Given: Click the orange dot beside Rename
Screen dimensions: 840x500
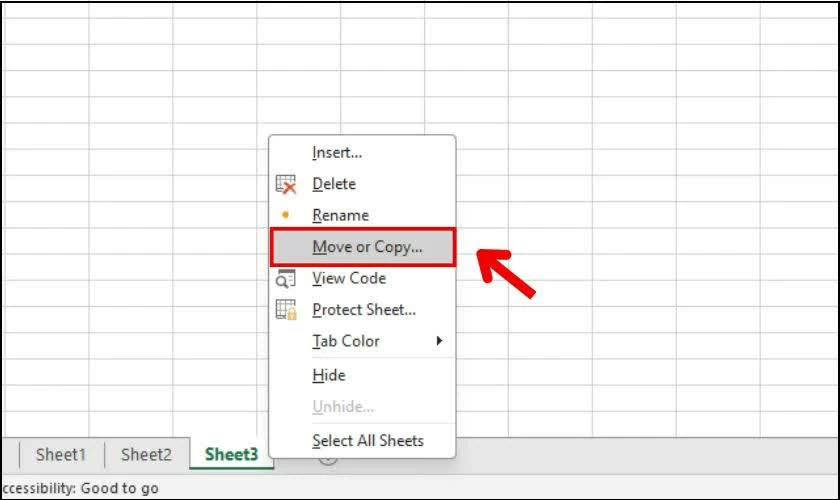Looking at the screenshot, I should (x=286, y=215).
